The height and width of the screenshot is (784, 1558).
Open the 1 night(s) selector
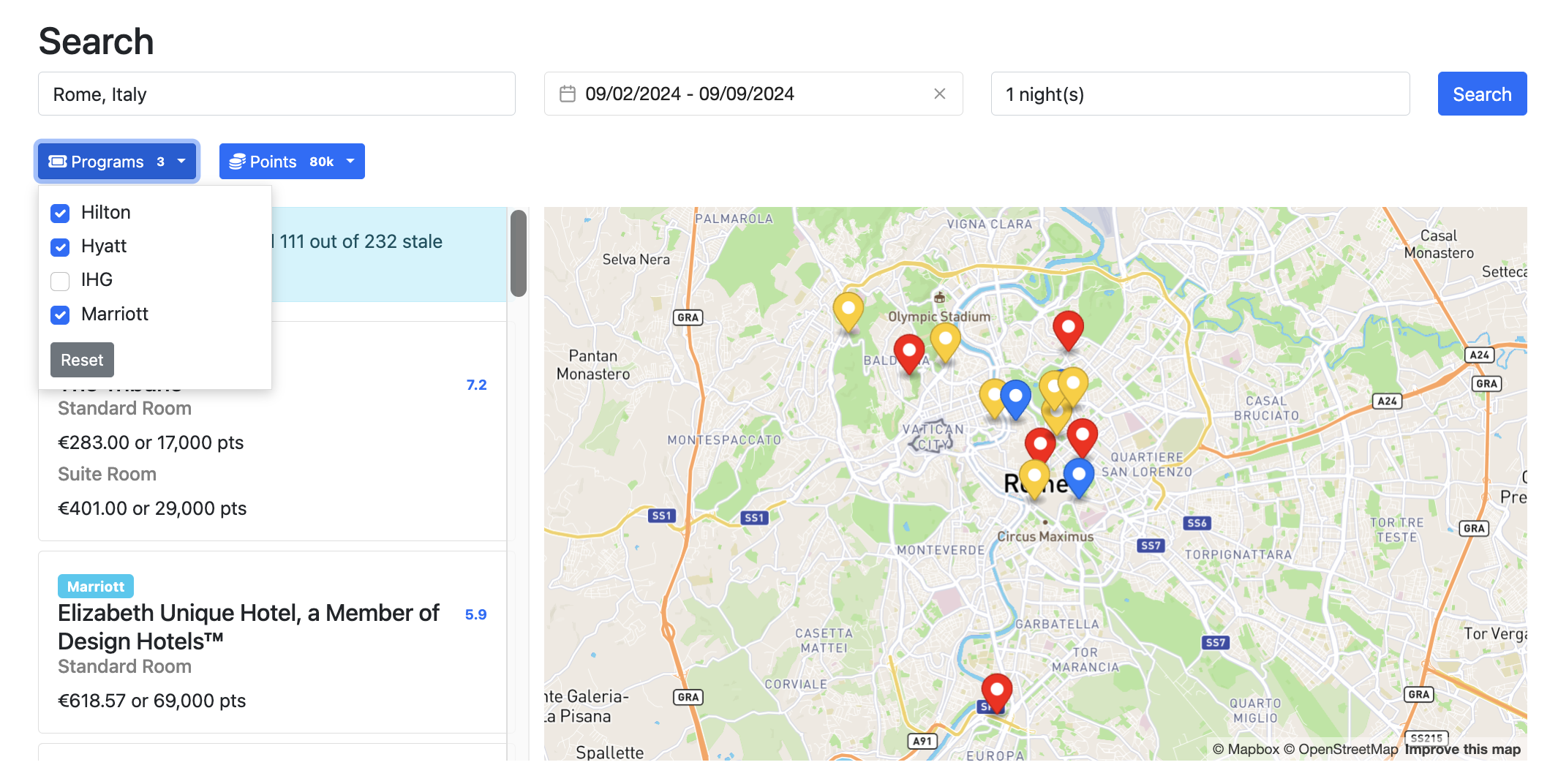pyautogui.click(x=1200, y=94)
